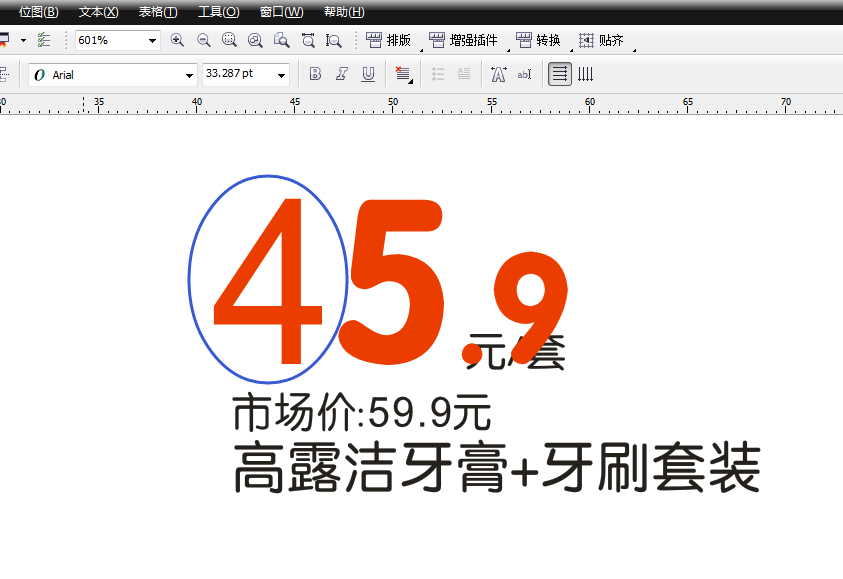Switch to horizontal text direction
The height and width of the screenshot is (579, 843).
click(x=560, y=74)
